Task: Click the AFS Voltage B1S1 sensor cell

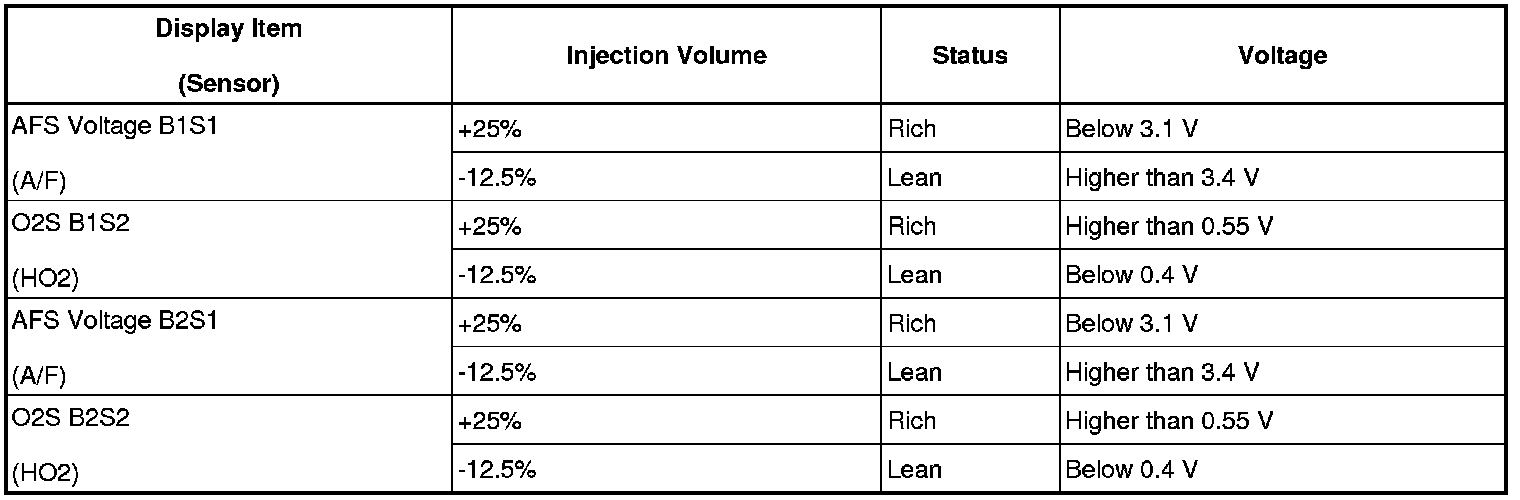Action: [x=229, y=152]
